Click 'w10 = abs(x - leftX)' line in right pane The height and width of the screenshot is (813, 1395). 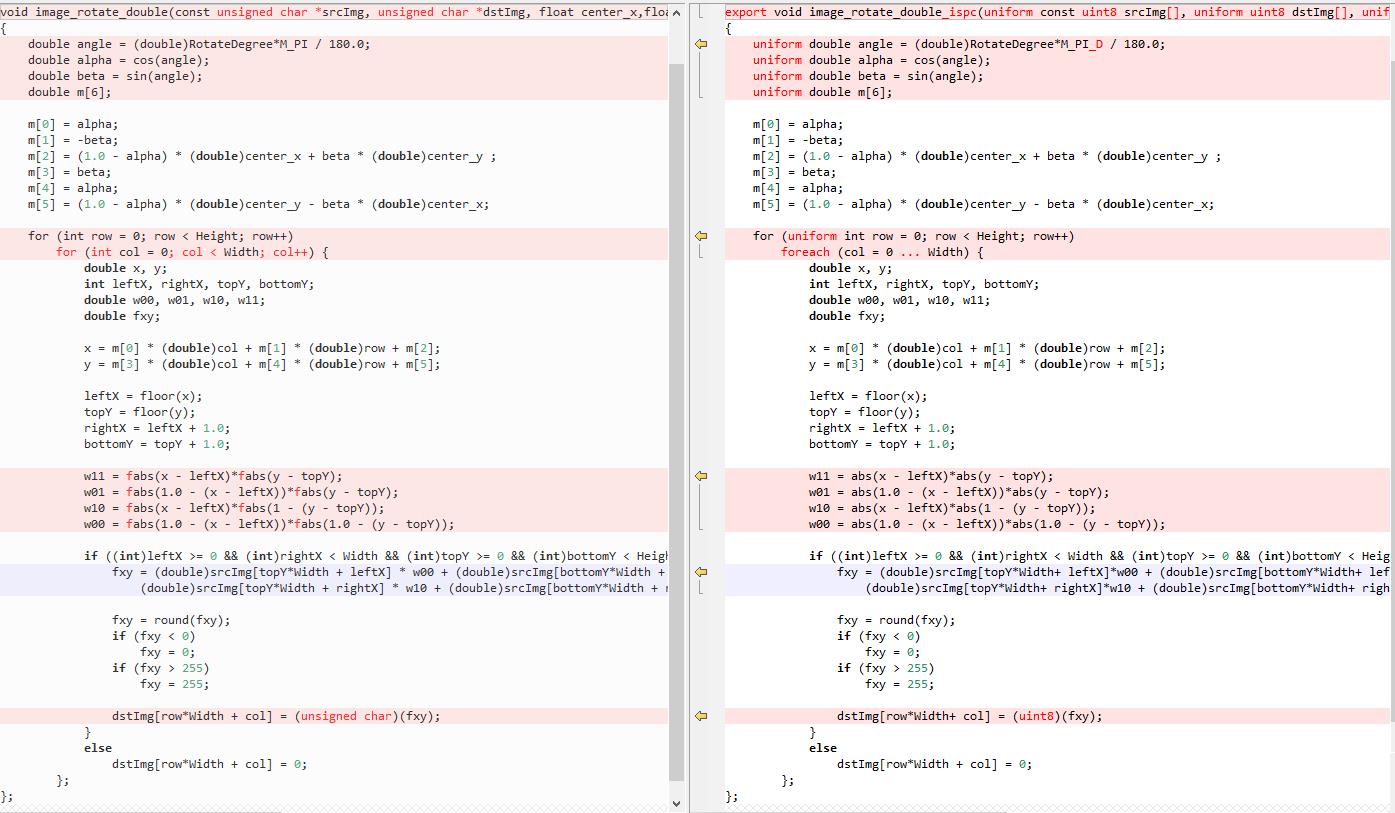953,508
